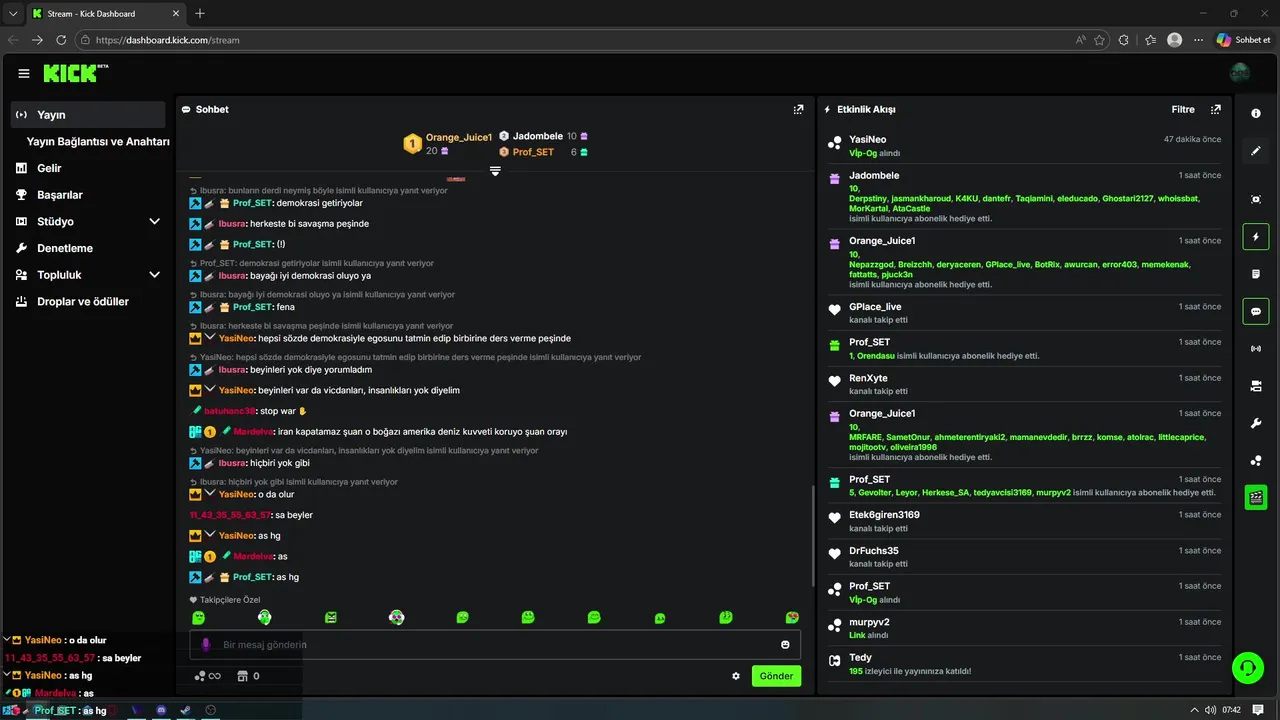The height and width of the screenshot is (720, 1280).
Task: Select the headphones green emote
Action: 264,618
